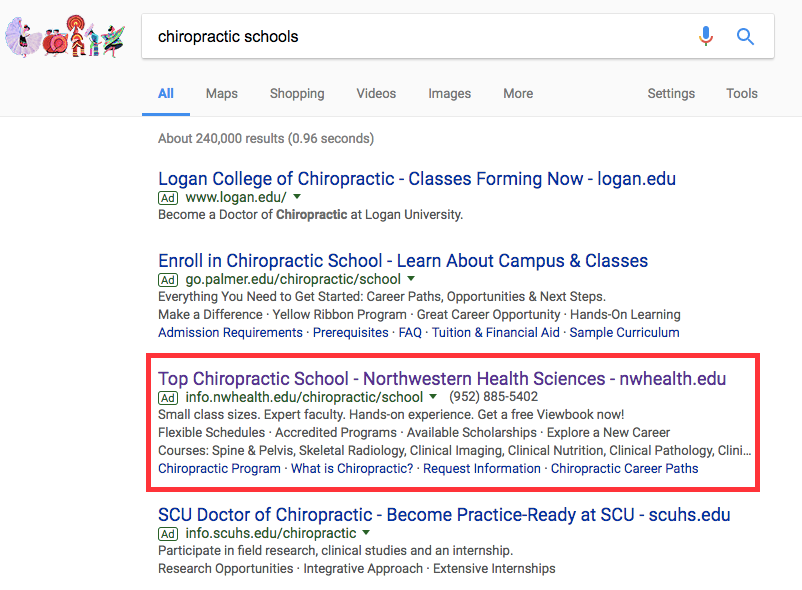802x590 pixels.
Task: Expand the dropdown arrow next to go.palmer.edu URL
Action: coord(411,279)
